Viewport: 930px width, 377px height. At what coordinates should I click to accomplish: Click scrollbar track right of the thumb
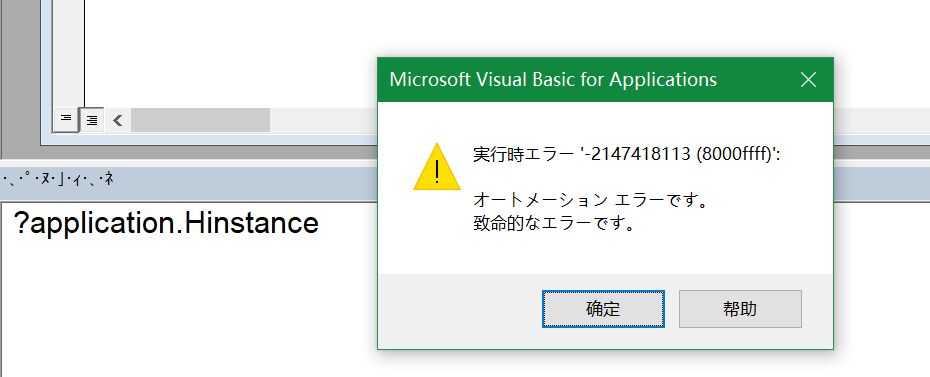click(323, 120)
